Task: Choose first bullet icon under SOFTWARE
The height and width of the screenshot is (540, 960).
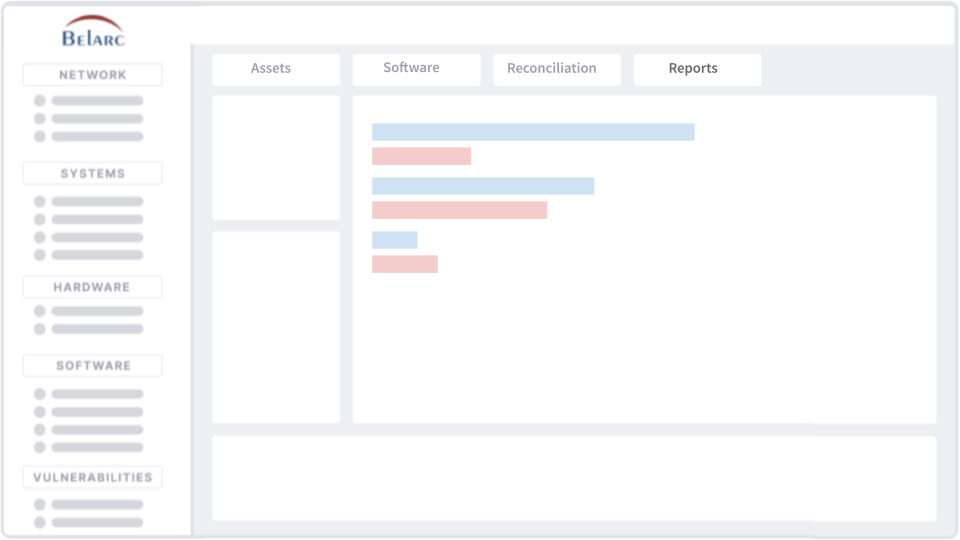Action: (40, 394)
